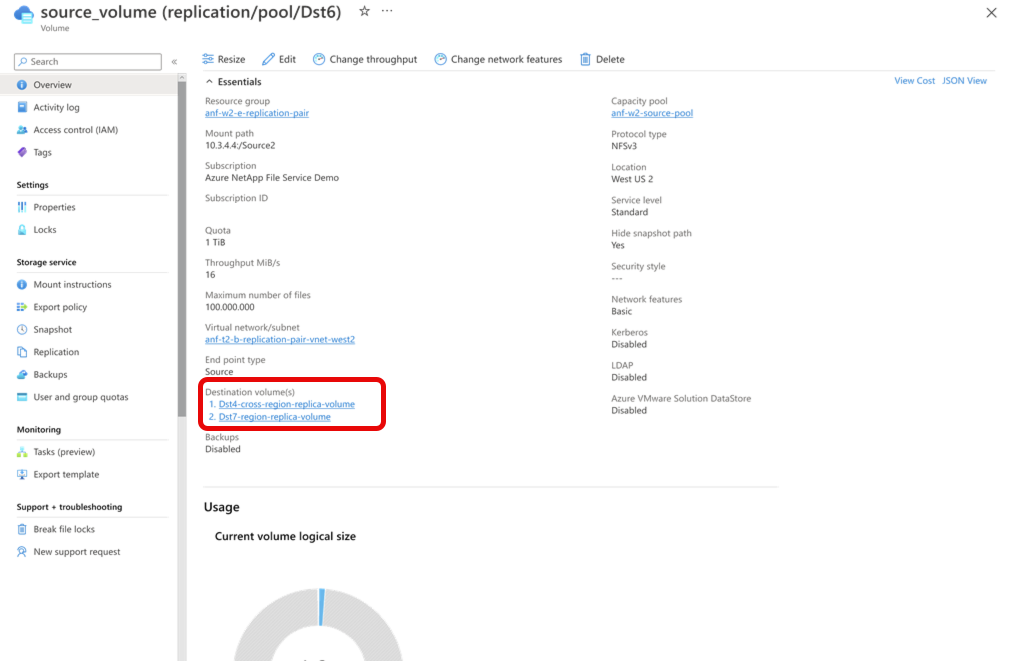Open the more options ellipsis
The height and width of the screenshot is (661, 1012).
(x=387, y=11)
